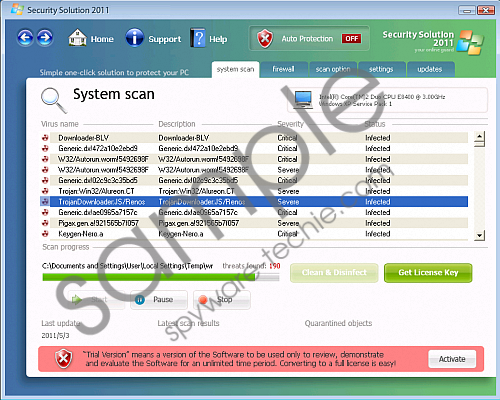Image resolution: width=500 pixels, height=400 pixels.
Task: Click the Status column header
Action: click(375, 124)
